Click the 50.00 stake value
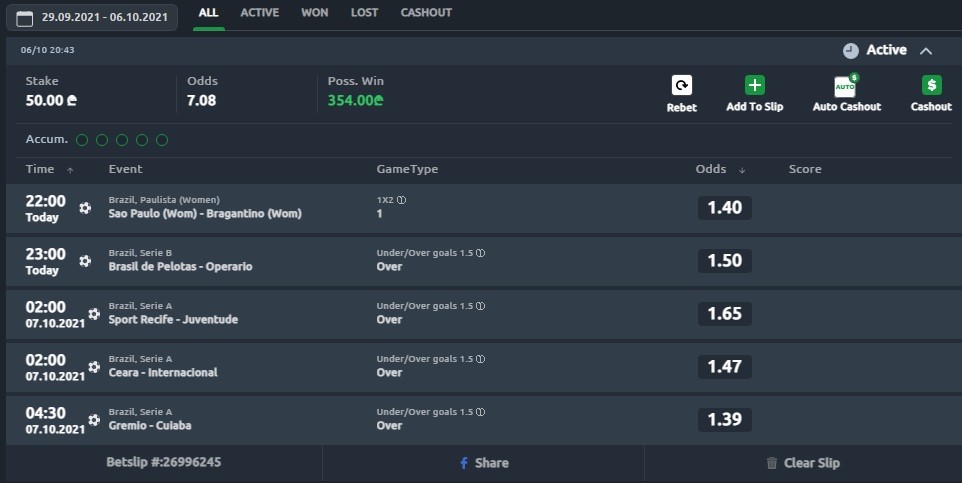Viewport: 962px width, 483px height. click(x=51, y=101)
